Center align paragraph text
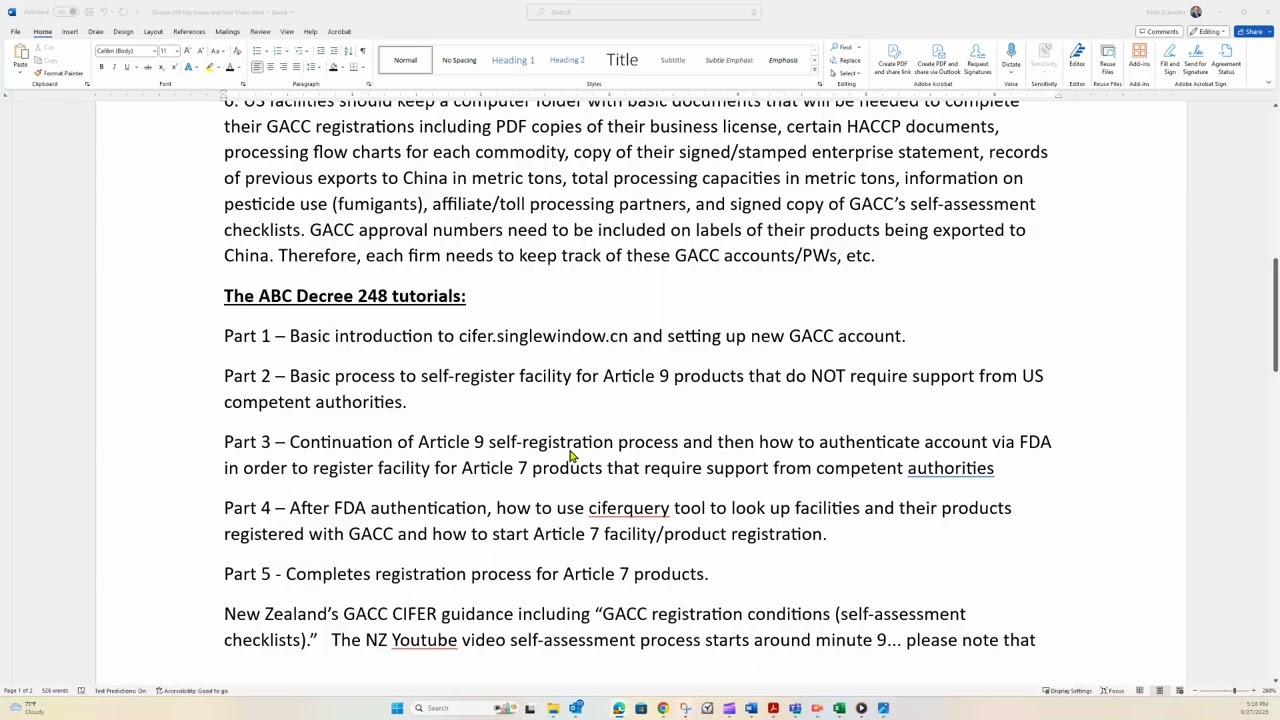This screenshot has width=1280, height=720. tap(270, 67)
